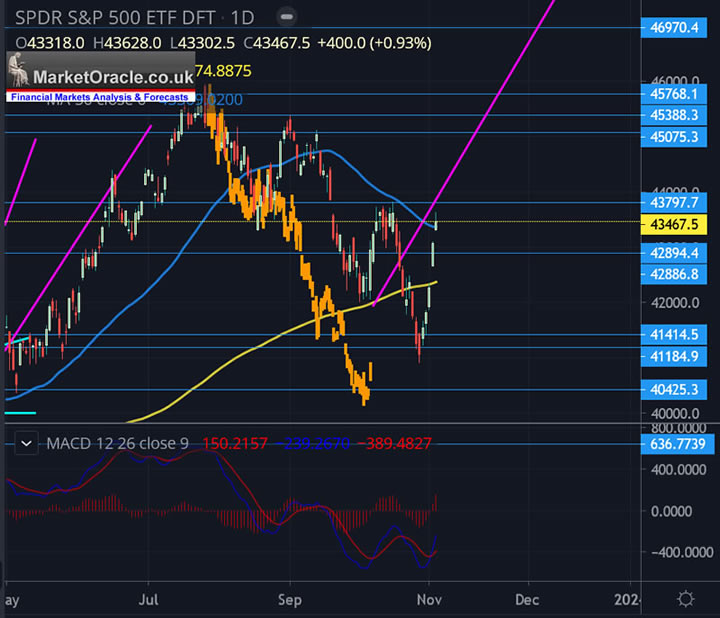Image resolution: width=720 pixels, height=618 pixels.
Task: Click the Nov time axis label
Action: tap(429, 600)
